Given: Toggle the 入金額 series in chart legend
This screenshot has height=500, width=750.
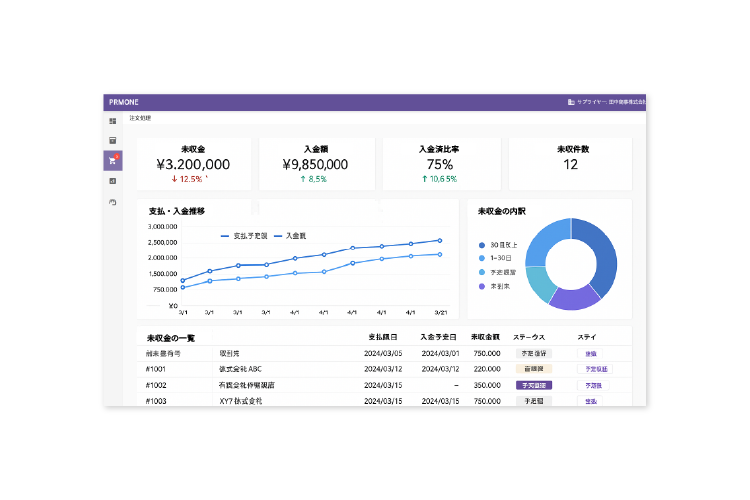Looking at the screenshot, I should tap(289, 236).
